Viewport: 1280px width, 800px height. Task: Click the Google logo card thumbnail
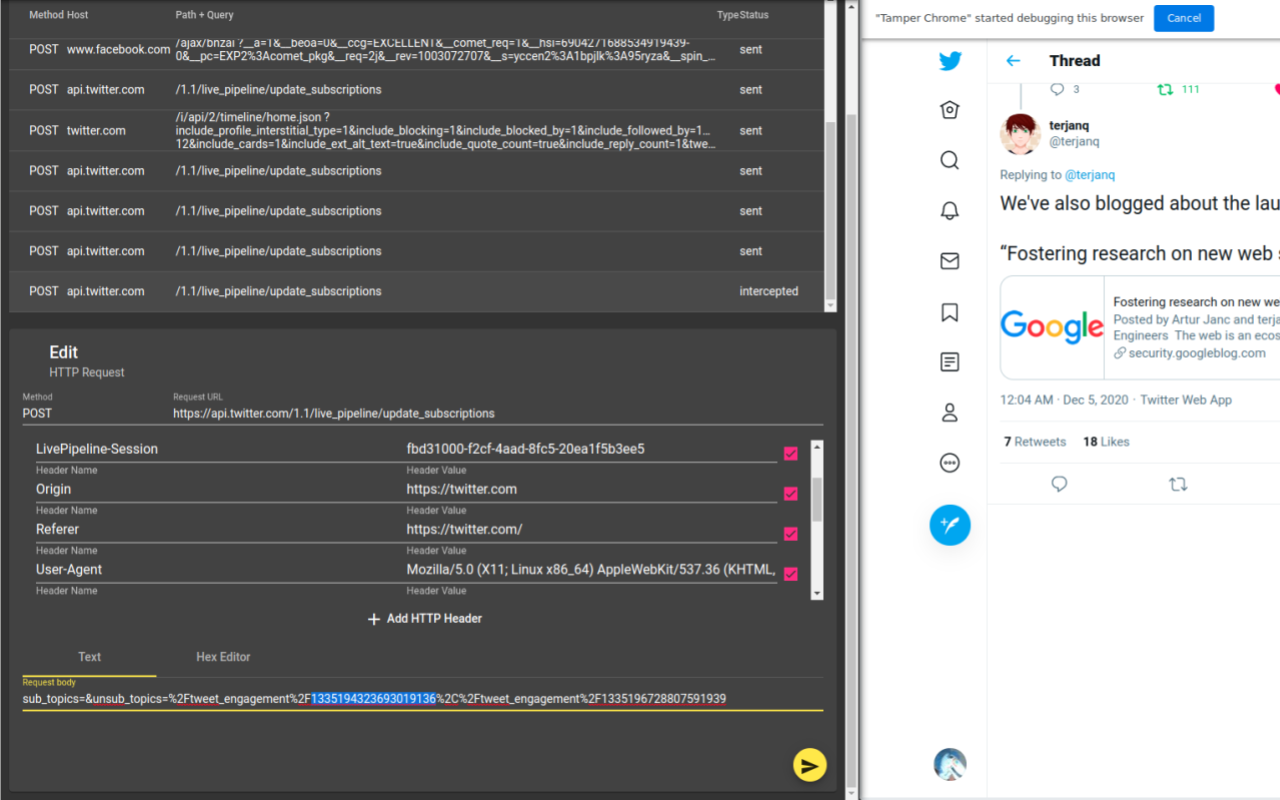click(1052, 328)
